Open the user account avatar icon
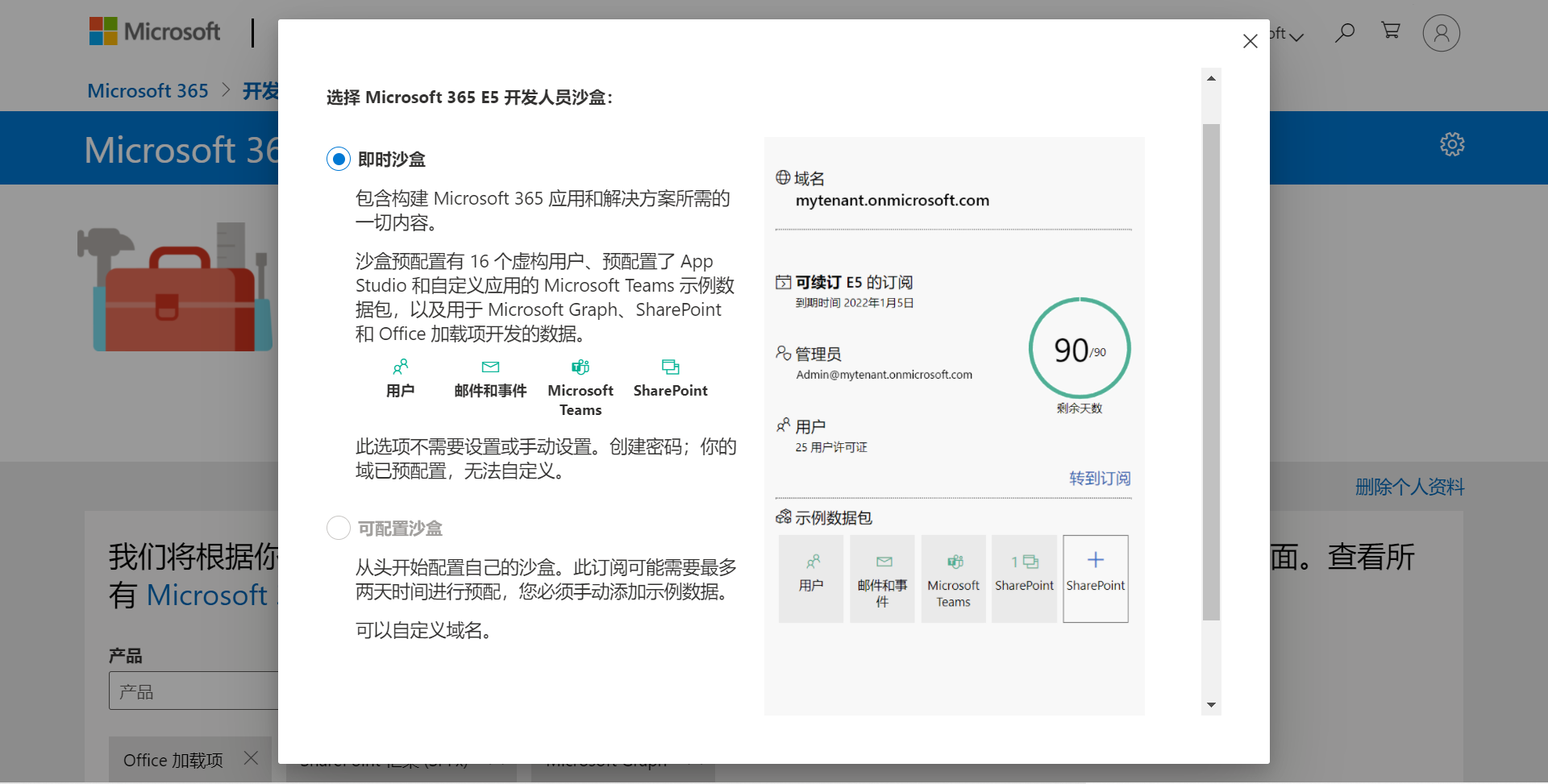Screen dimensions: 1548x784 (1442, 33)
